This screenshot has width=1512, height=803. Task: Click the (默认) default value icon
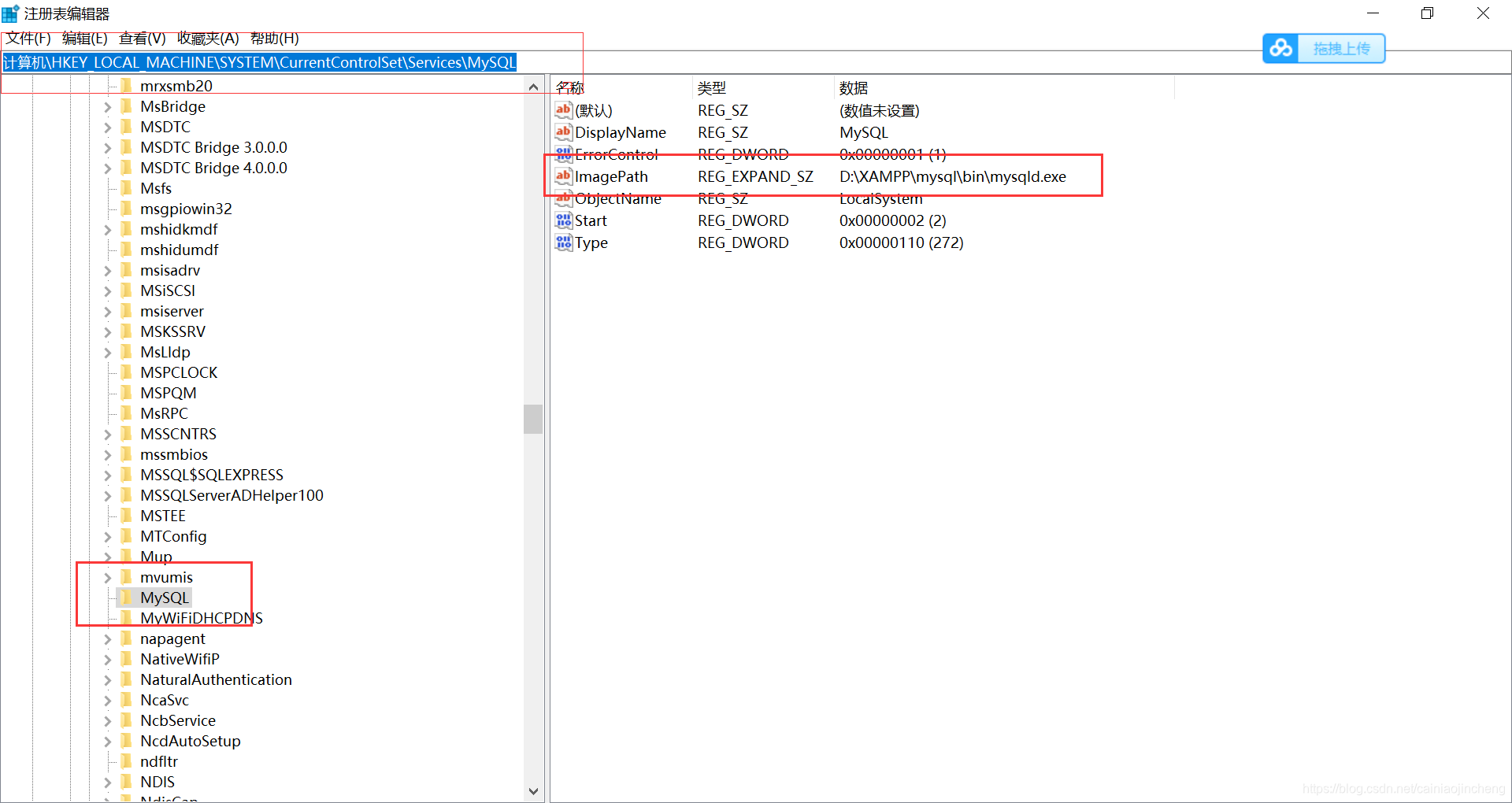[x=562, y=110]
